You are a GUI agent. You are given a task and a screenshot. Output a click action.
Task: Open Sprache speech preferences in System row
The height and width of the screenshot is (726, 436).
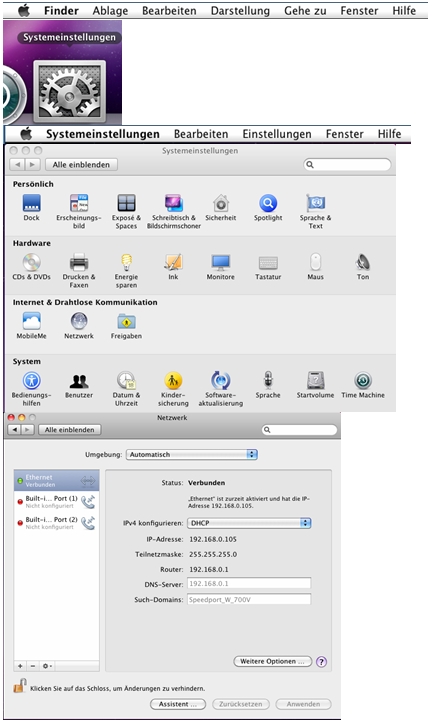[268, 385]
